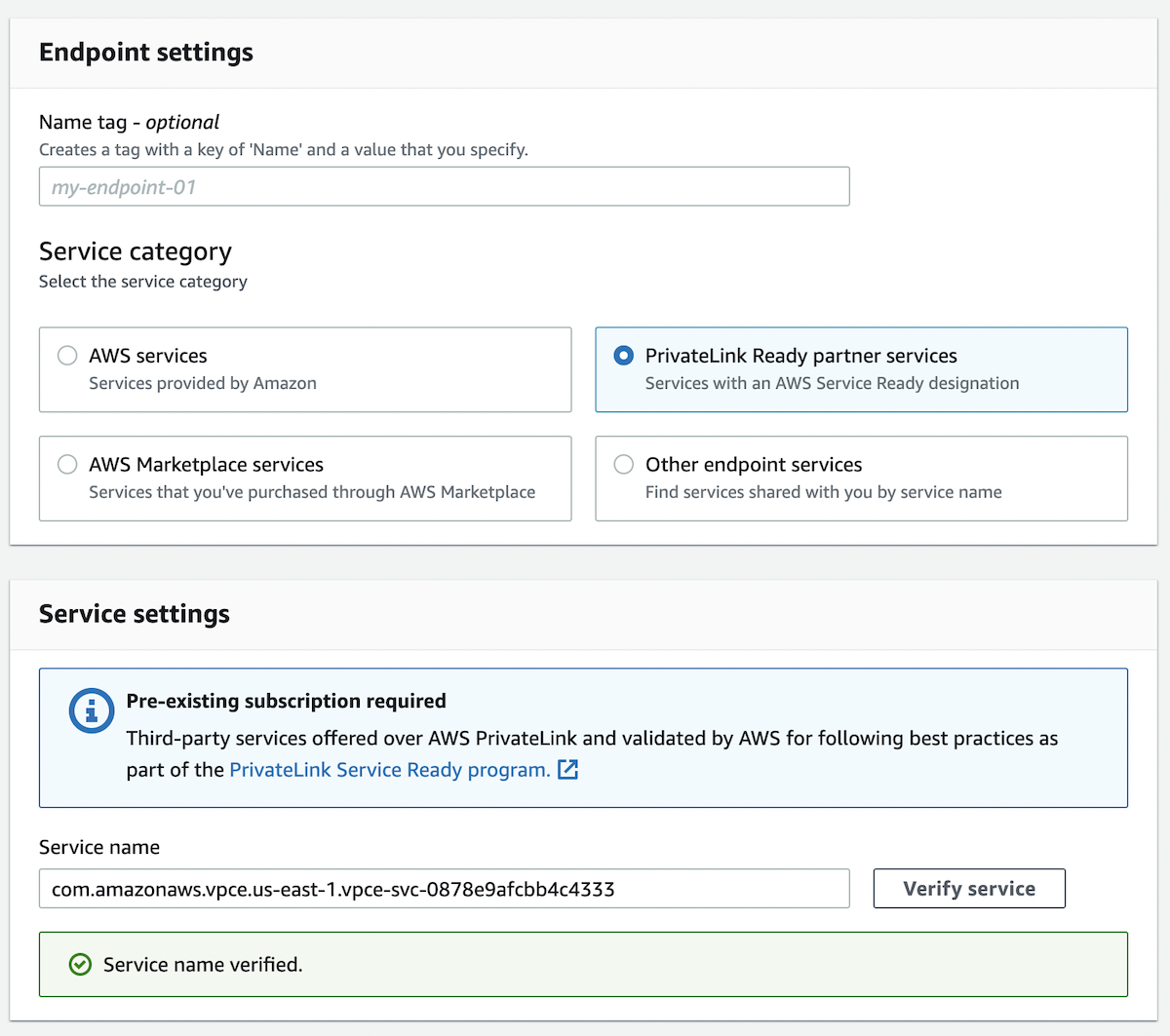Click the Pre-existing subscription required notice
The width and height of the screenshot is (1170, 1036).
286,701
